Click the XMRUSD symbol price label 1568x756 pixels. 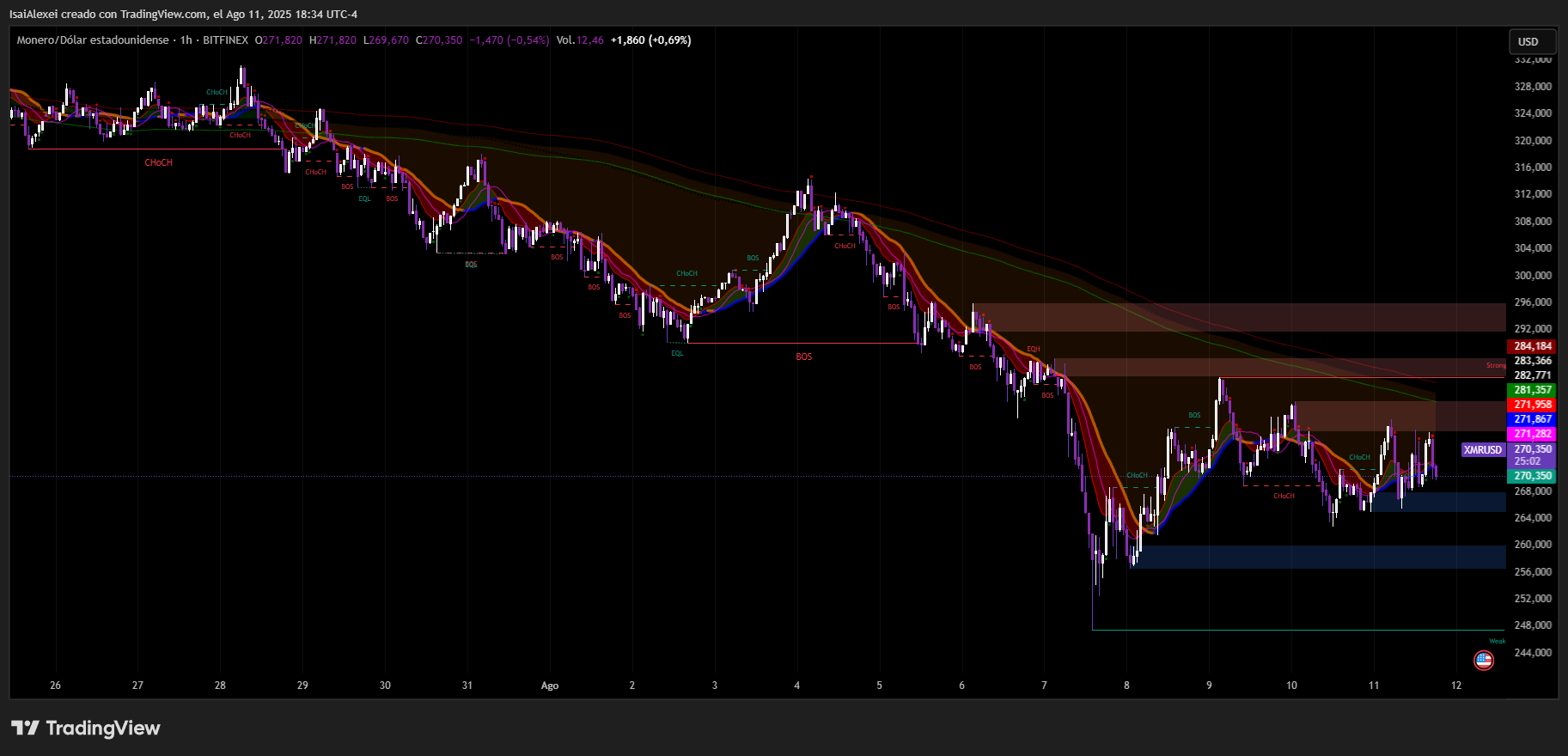(1483, 449)
